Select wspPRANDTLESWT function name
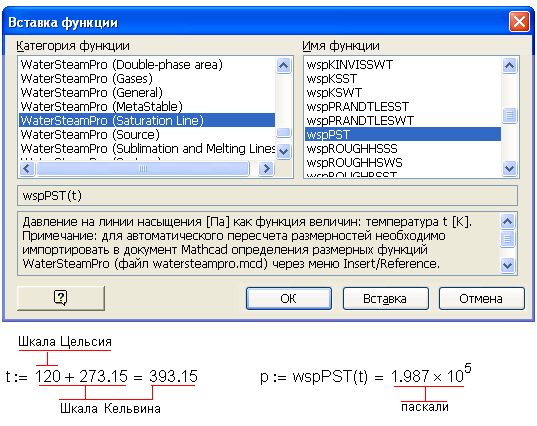The width and height of the screenshot is (537, 426). [x=403, y=121]
